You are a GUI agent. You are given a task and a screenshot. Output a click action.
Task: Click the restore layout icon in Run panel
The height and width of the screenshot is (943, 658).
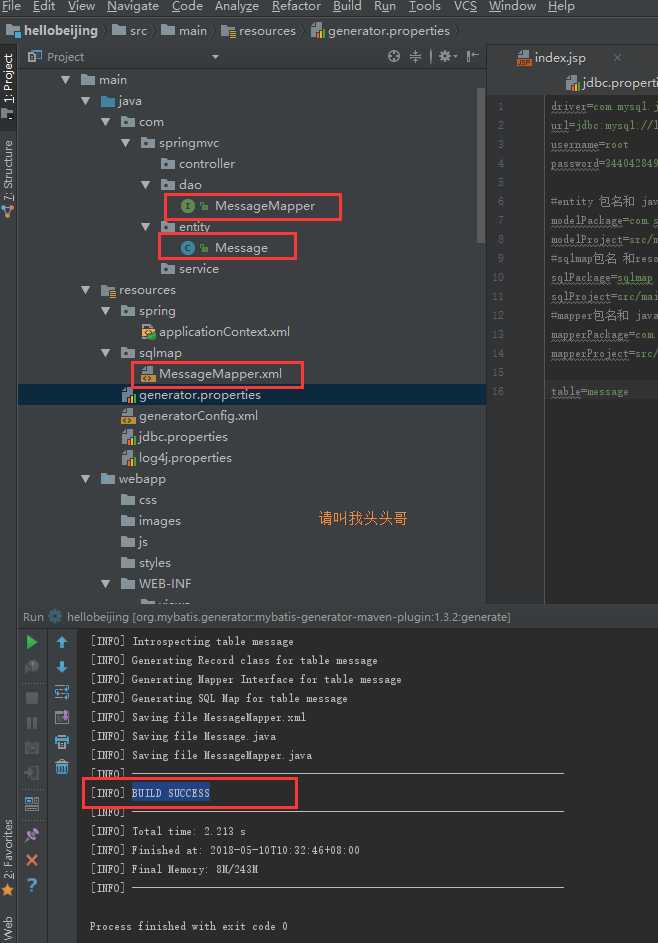32,803
